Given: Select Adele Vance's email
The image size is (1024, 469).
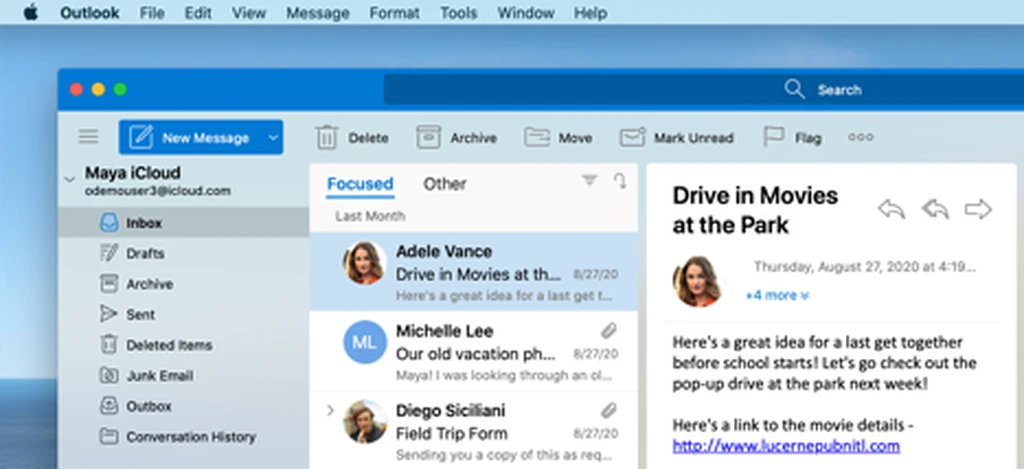Looking at the screenshot, I should [x=473, y=272].
